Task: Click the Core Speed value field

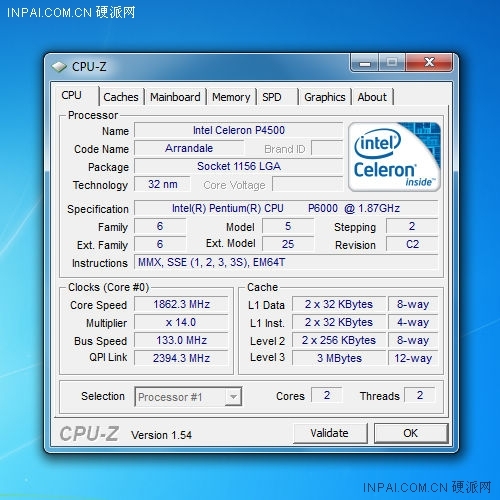Action: (x=181, y=304)
